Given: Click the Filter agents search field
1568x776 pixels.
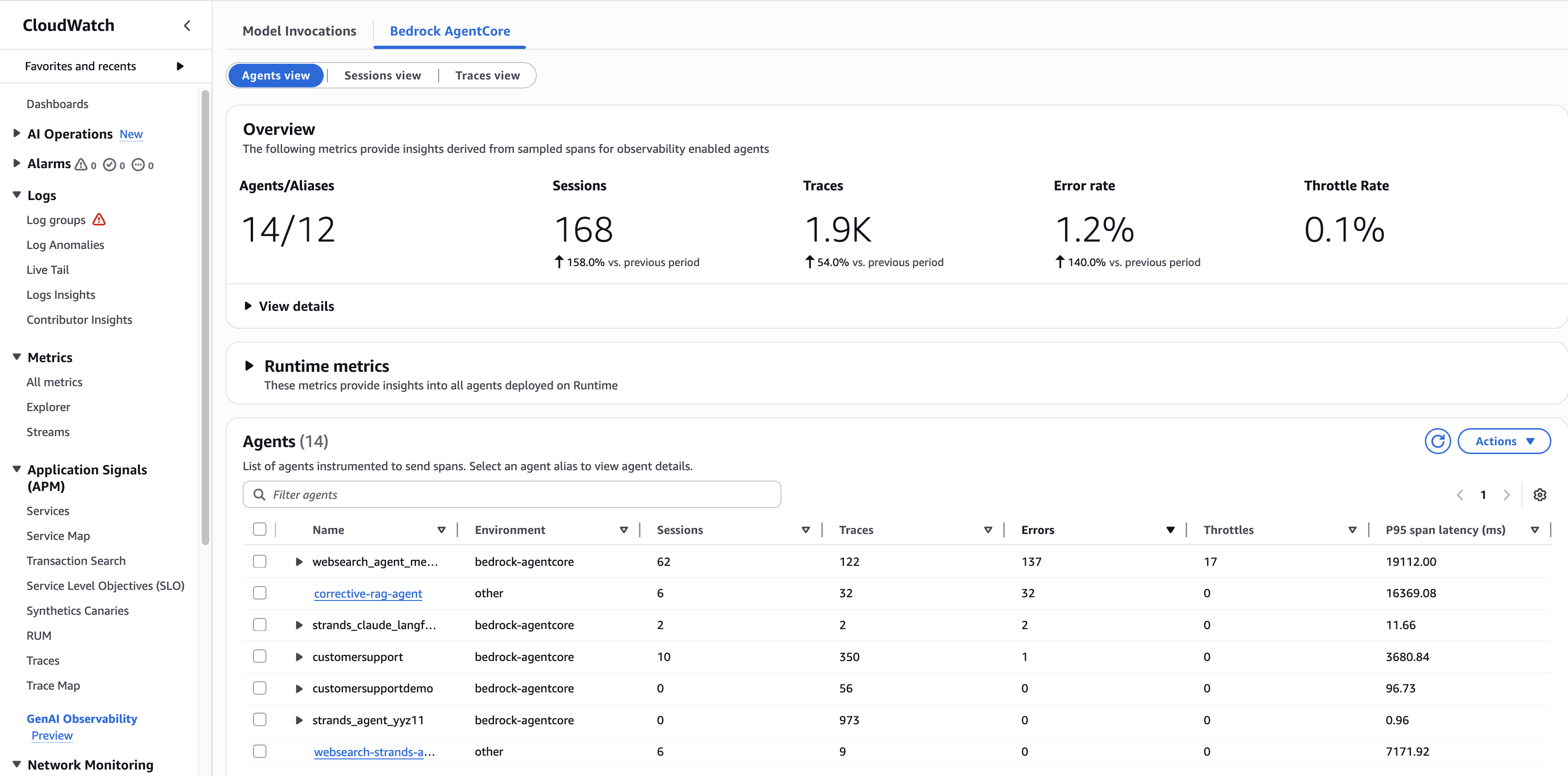Looking at the screenshot, I should tap(511, 495).
